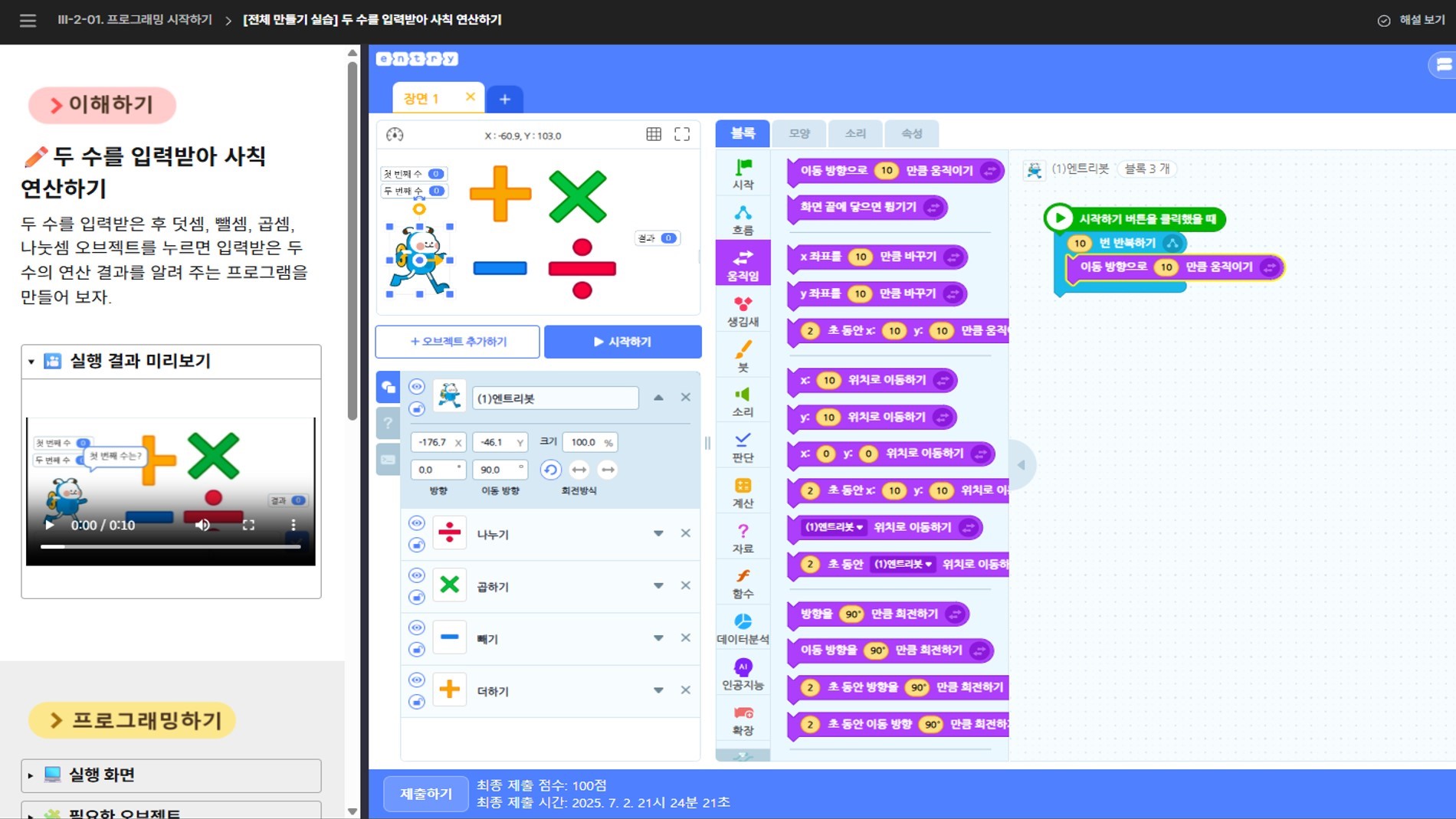Collapse the block palette with left arrow
1456x819 pixels.
[1021, 465]
